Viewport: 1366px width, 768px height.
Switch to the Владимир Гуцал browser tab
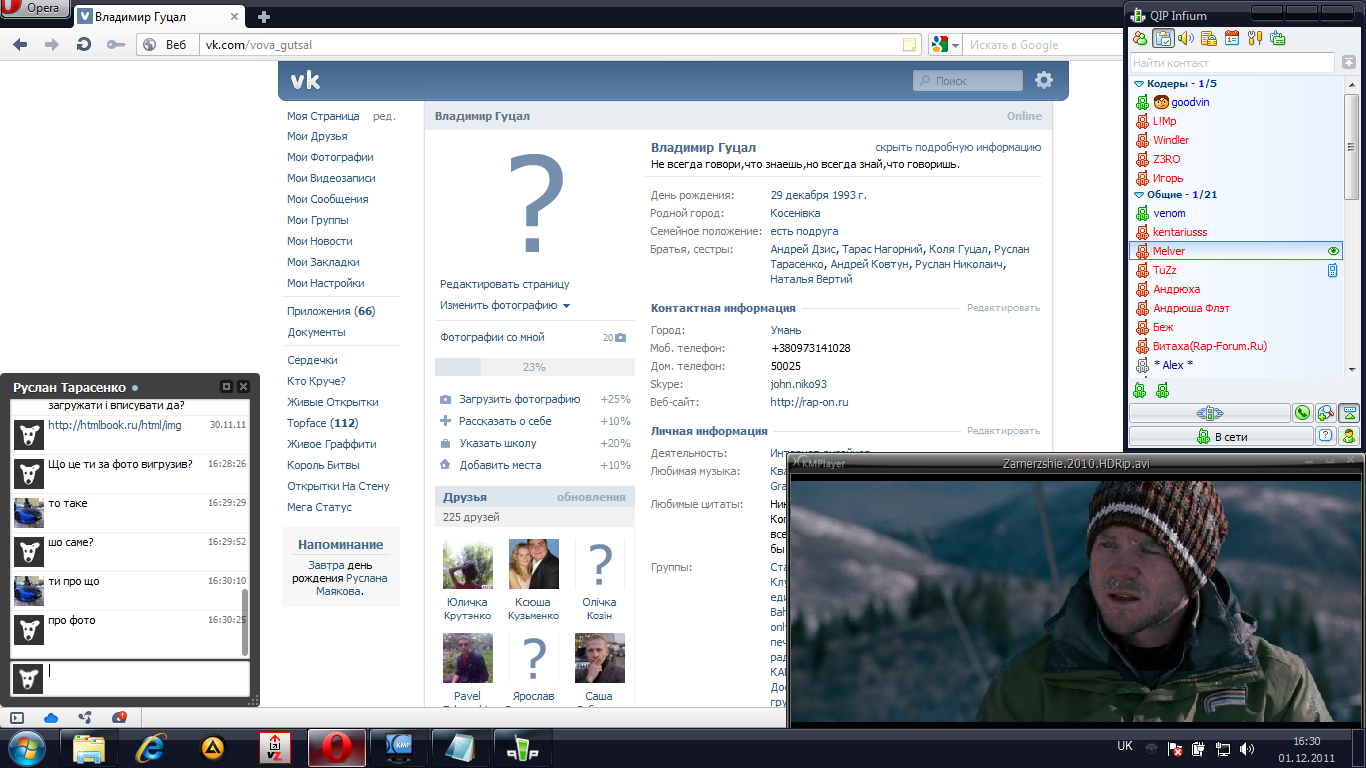point(160,16)
